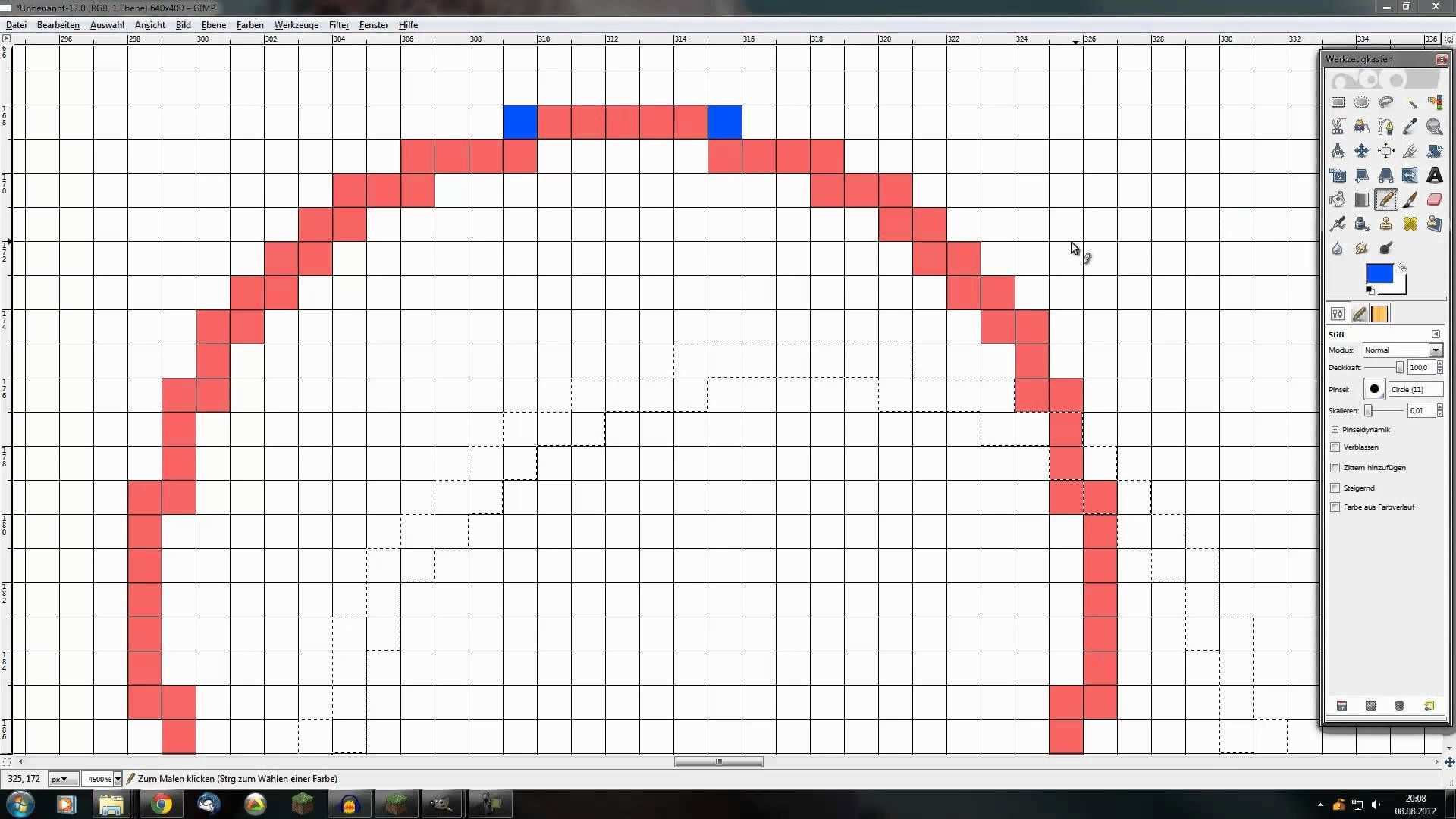Screen dimensions: 1456x819
Task: Open the Werkzeuge menu
Action: pos(296,25)
